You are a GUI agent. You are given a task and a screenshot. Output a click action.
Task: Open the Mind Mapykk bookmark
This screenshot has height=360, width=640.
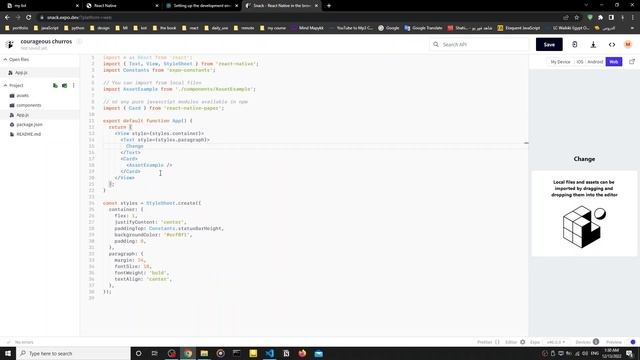(307, 28)
